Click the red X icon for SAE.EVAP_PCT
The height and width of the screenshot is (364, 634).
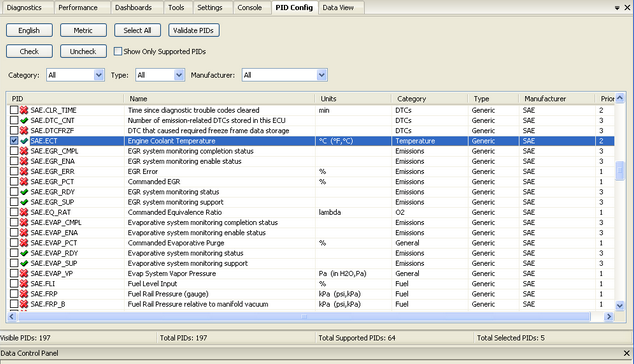point(24,243)
